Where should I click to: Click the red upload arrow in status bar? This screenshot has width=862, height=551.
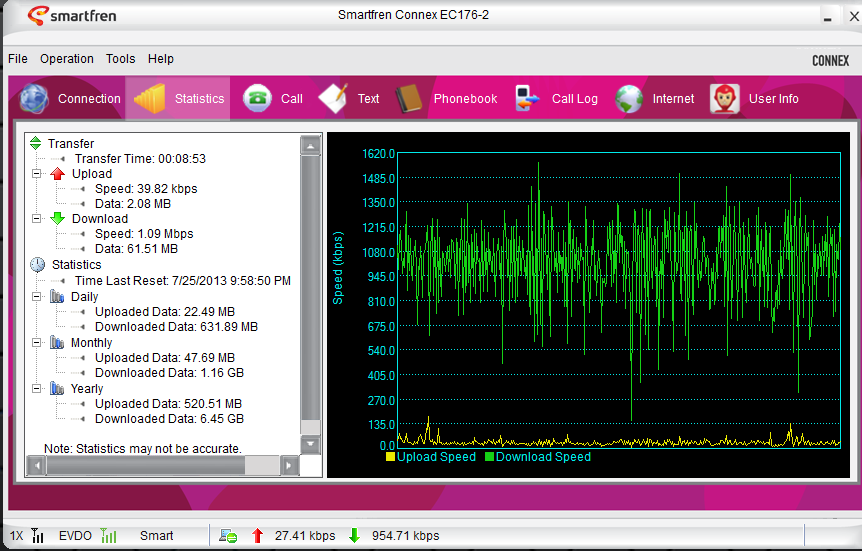tap(257, 536)
